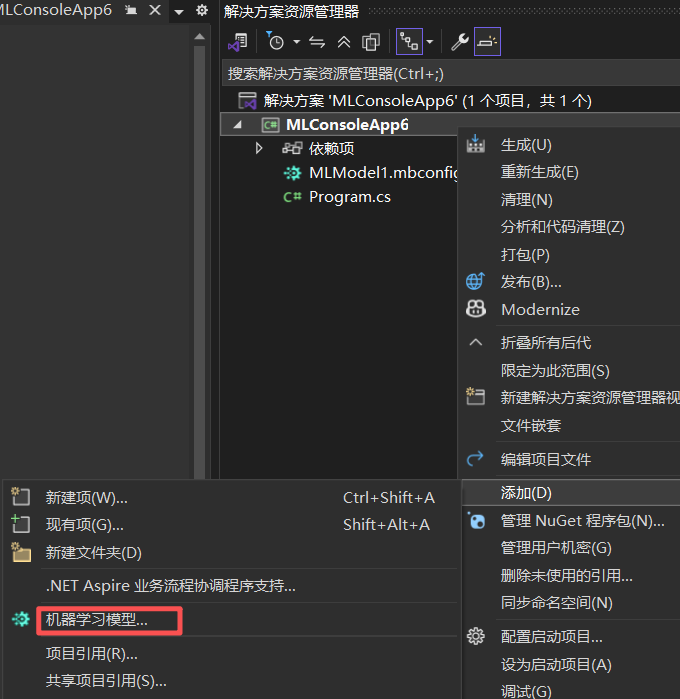Expand the 依赖项 dependencies node

259,148
